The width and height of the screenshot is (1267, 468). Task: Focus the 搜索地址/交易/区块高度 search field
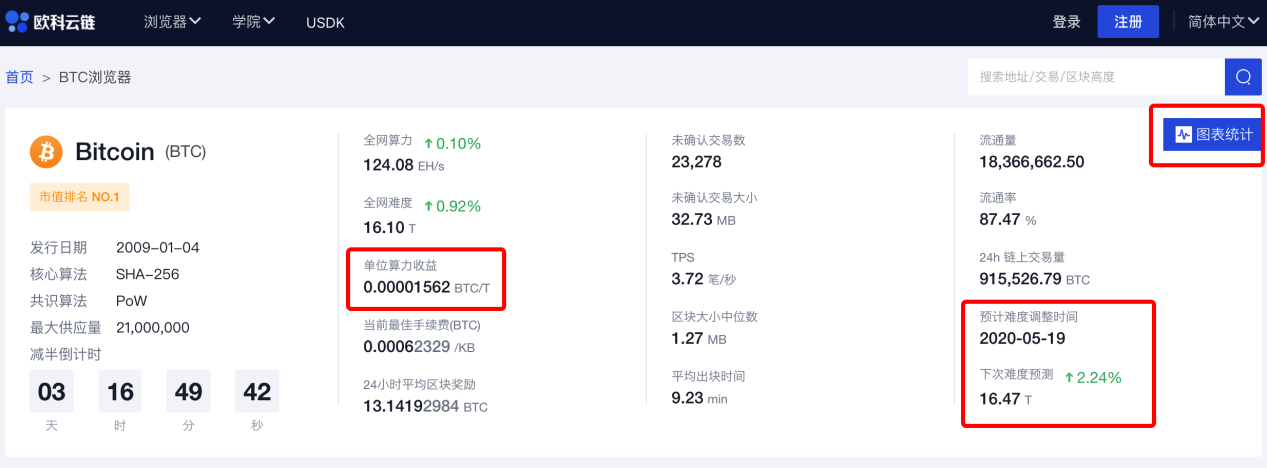[x=1096, y=77]
